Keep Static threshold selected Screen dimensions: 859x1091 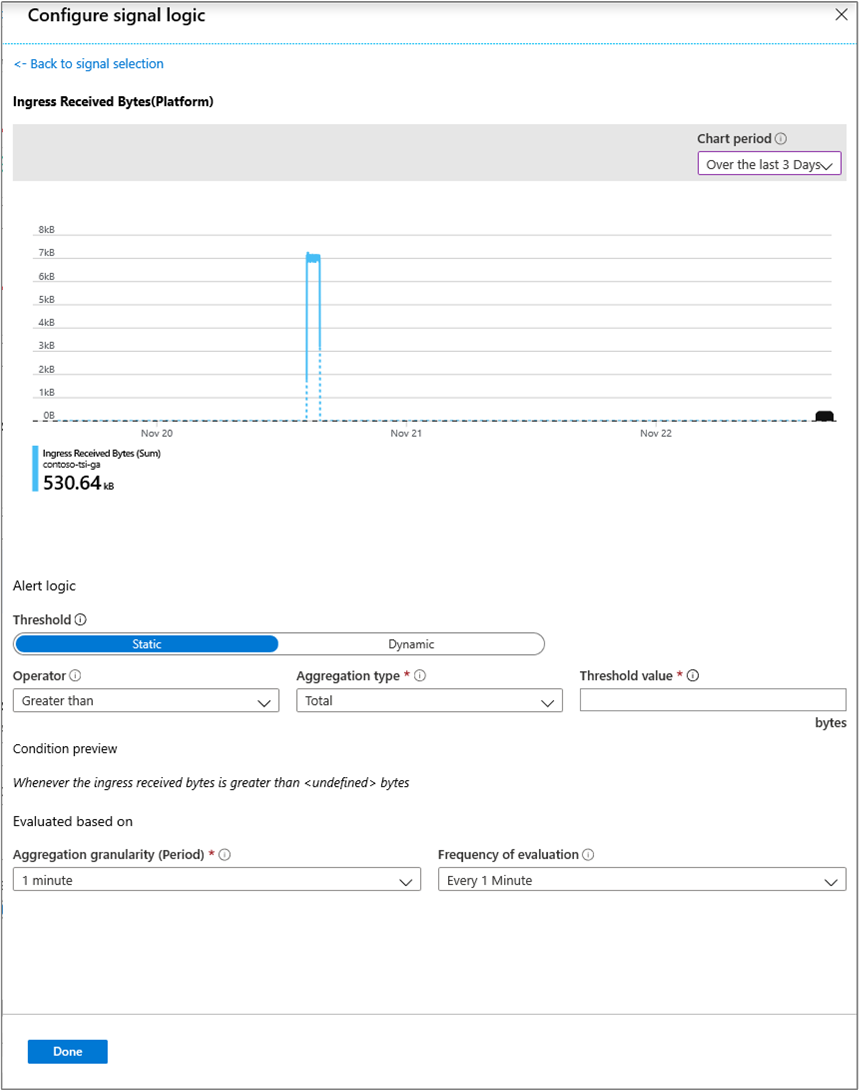click(146, 643)
